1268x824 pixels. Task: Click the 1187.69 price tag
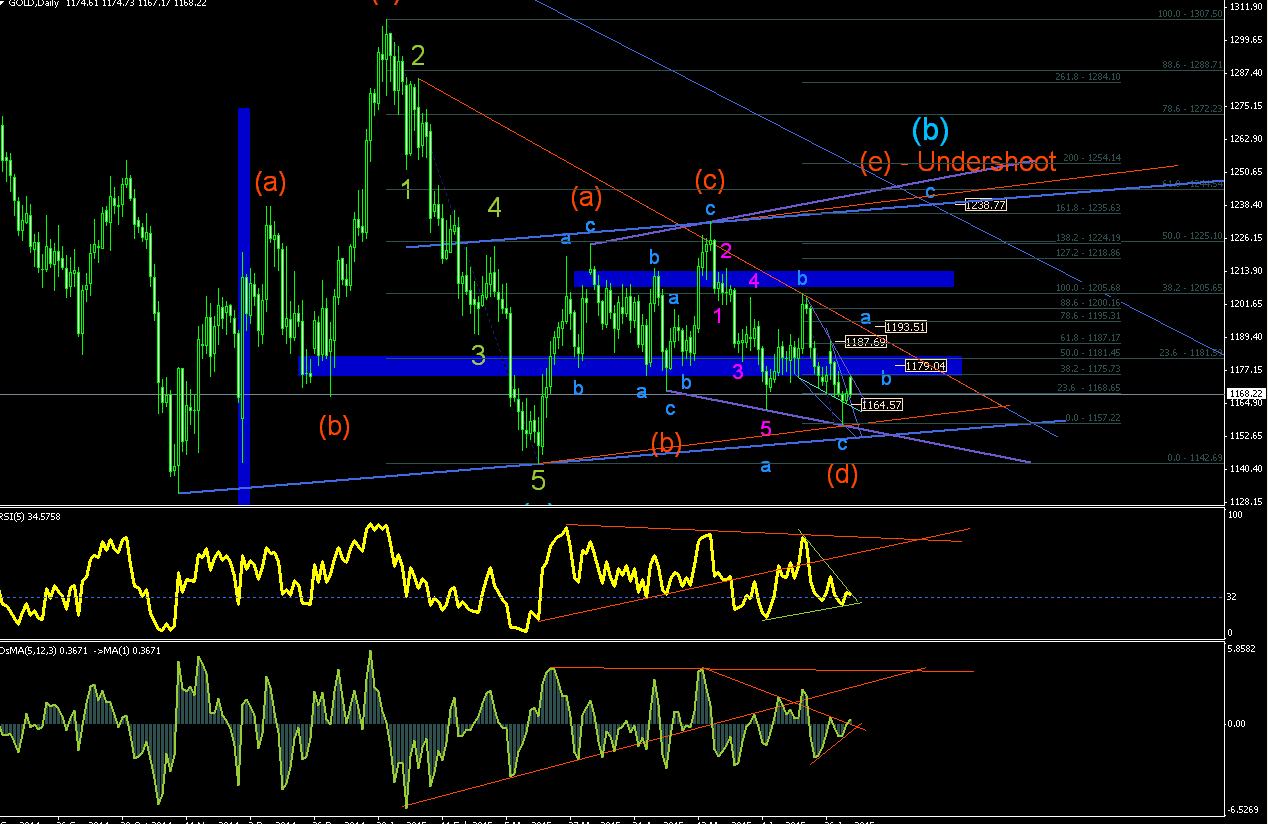point(866,341)
